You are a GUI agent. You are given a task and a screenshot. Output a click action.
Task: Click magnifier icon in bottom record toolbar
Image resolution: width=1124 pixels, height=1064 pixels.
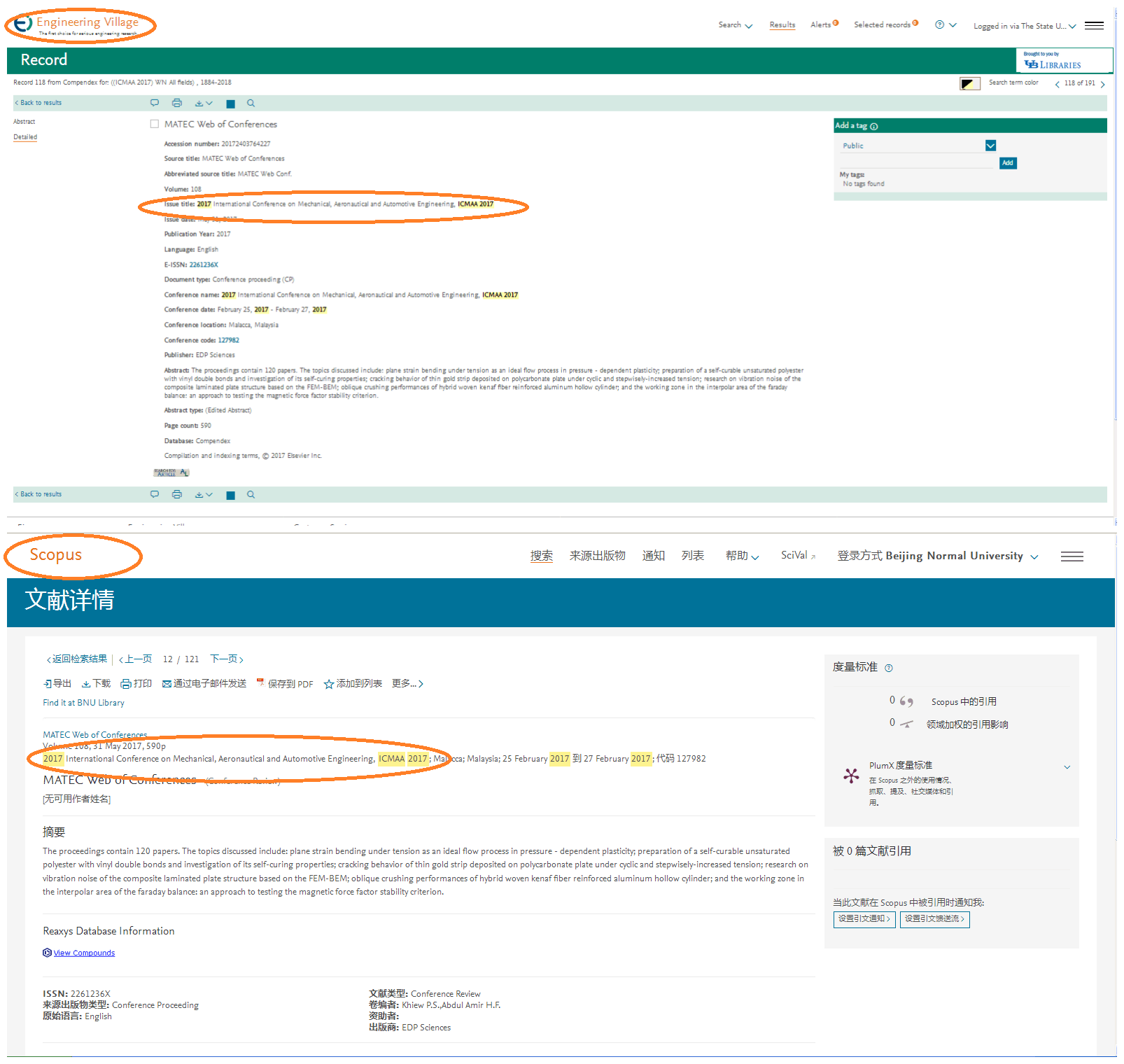coord(251,494)
